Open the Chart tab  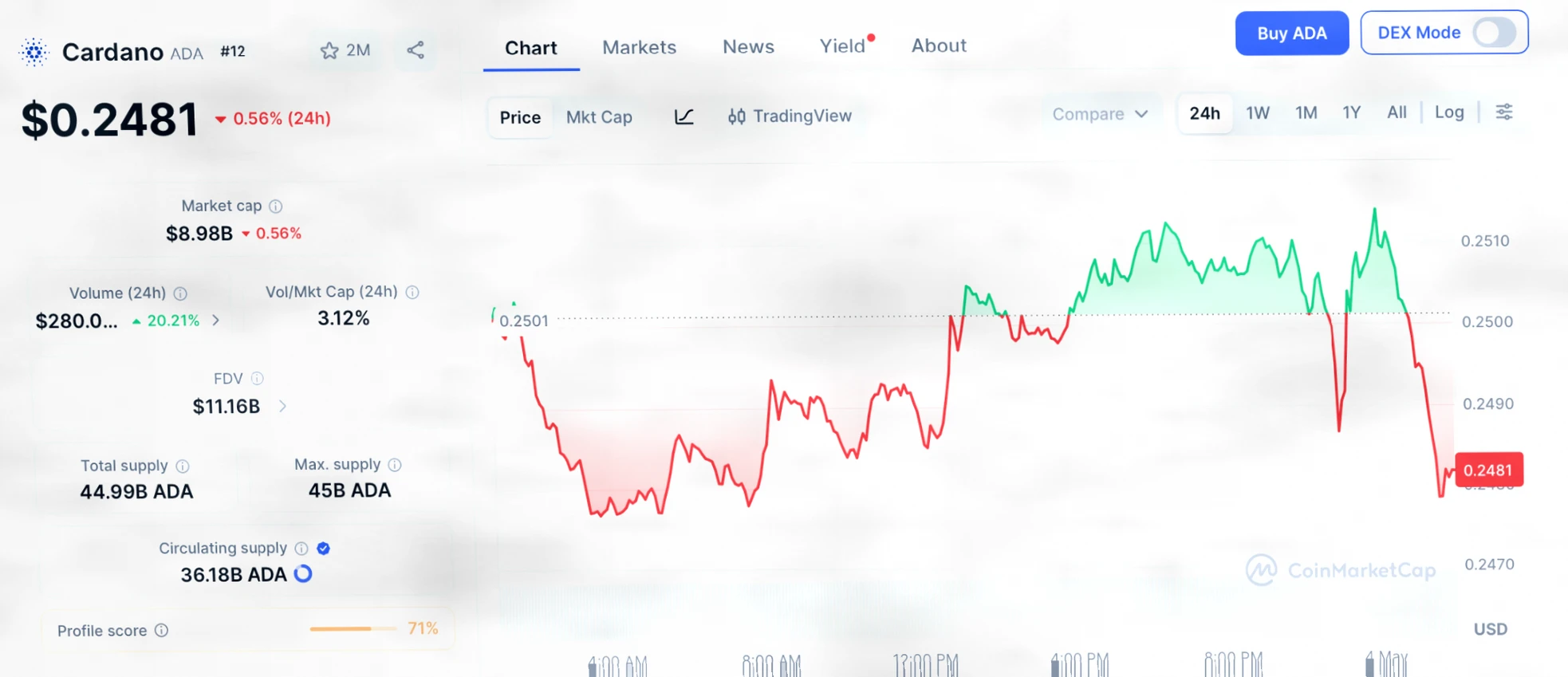(x=531, y=49)
